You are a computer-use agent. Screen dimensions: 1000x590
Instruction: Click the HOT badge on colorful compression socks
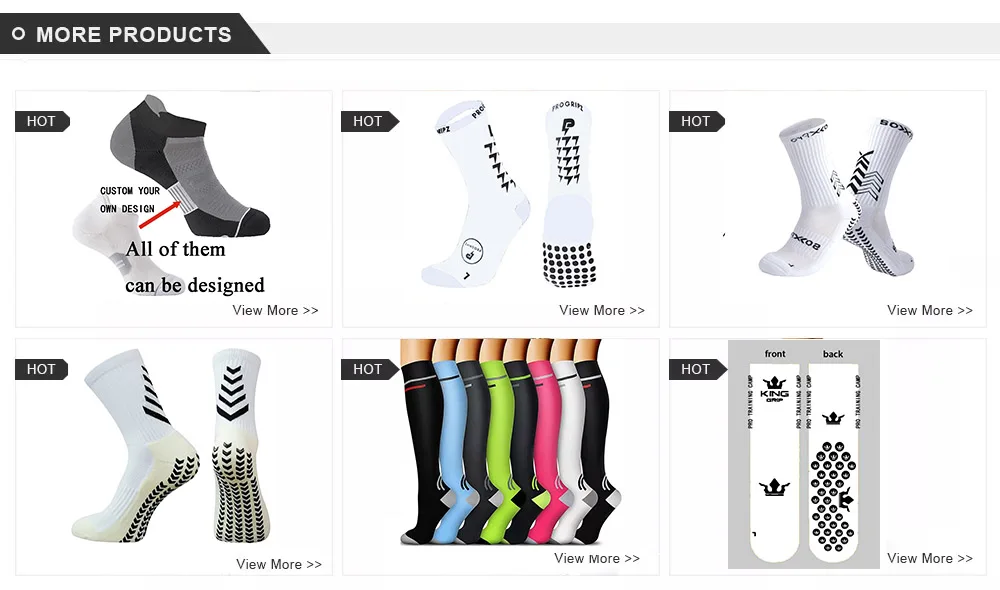(x=369, y=369)
